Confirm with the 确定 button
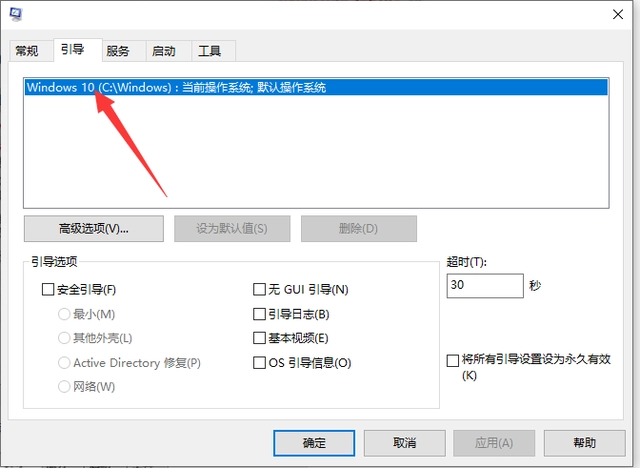 pyautogui.click(x=314, y=443)
